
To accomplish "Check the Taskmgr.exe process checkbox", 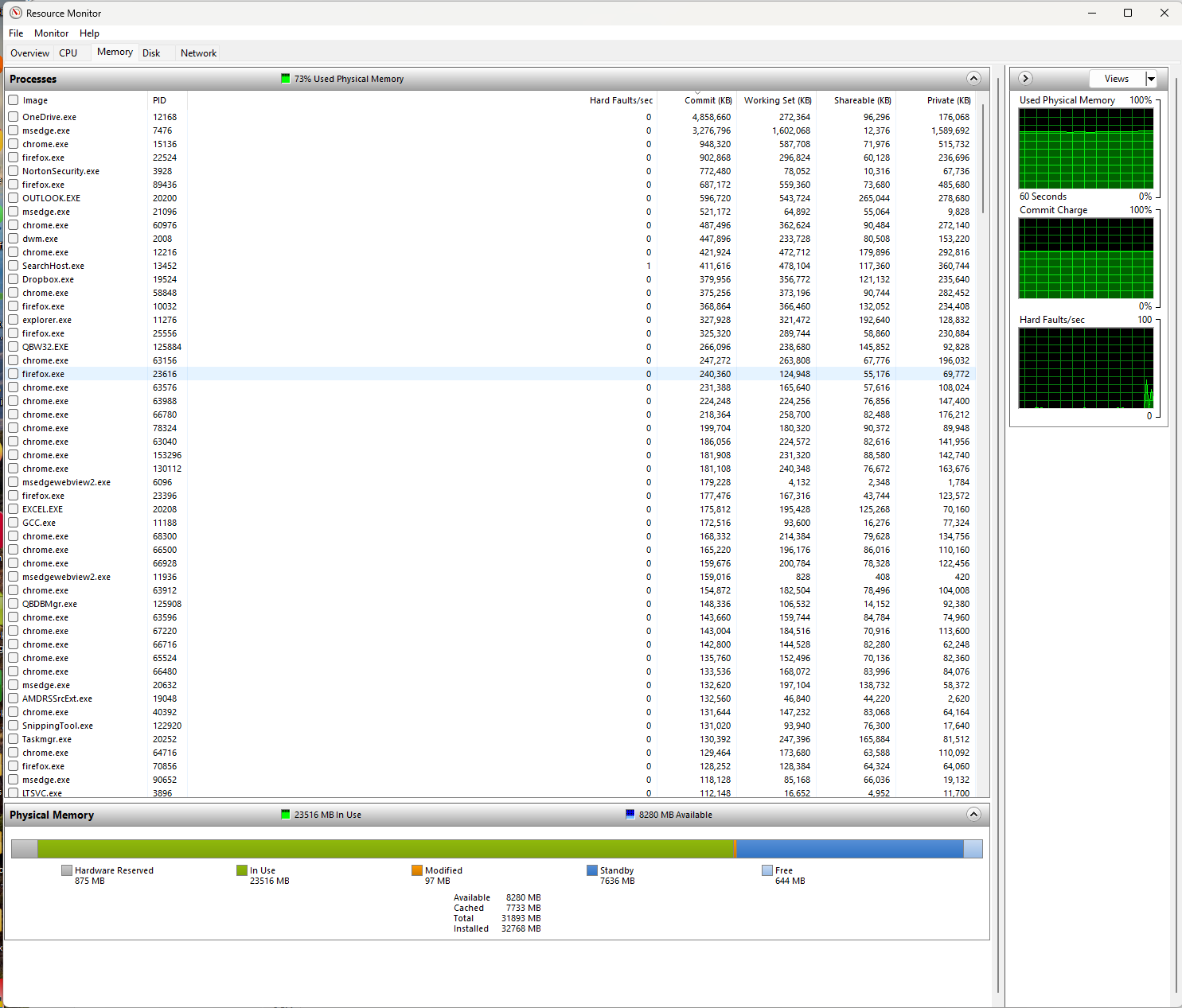I will tap(14, 739).
